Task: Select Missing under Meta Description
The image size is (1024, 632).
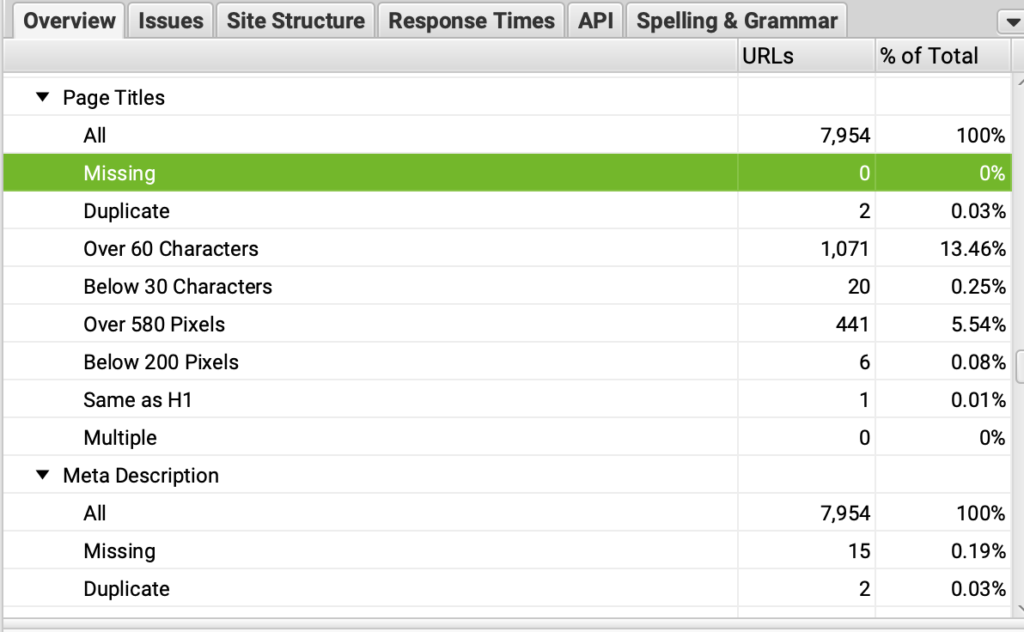Action: pyautogui.click(x=120, y=551)
